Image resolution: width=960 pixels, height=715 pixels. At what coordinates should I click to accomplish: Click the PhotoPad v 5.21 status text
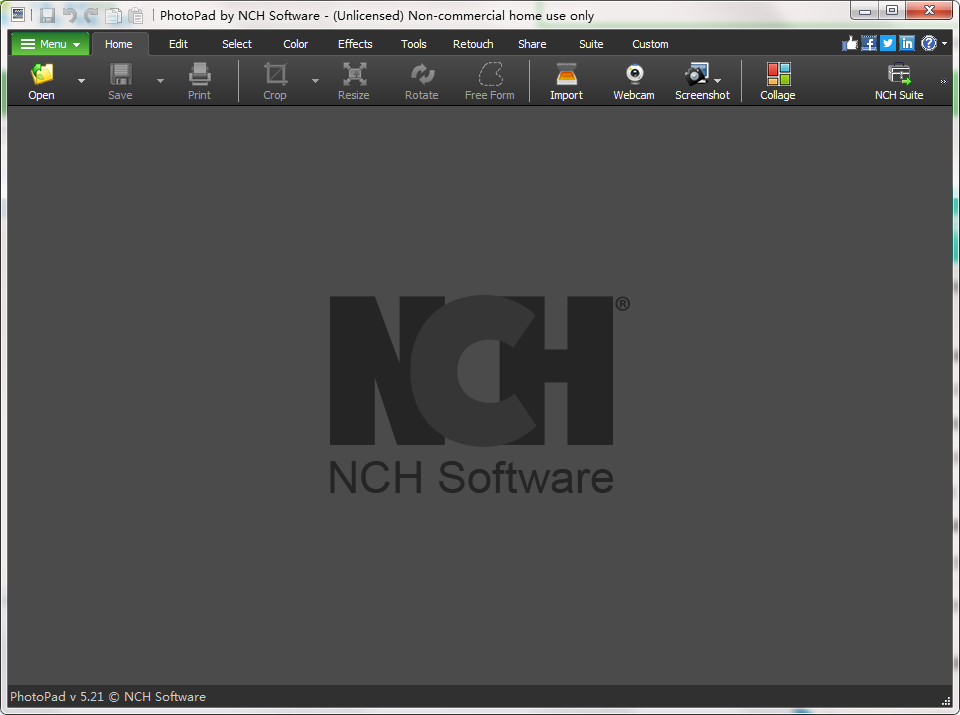pyautogui.click(x=108, y=697)
